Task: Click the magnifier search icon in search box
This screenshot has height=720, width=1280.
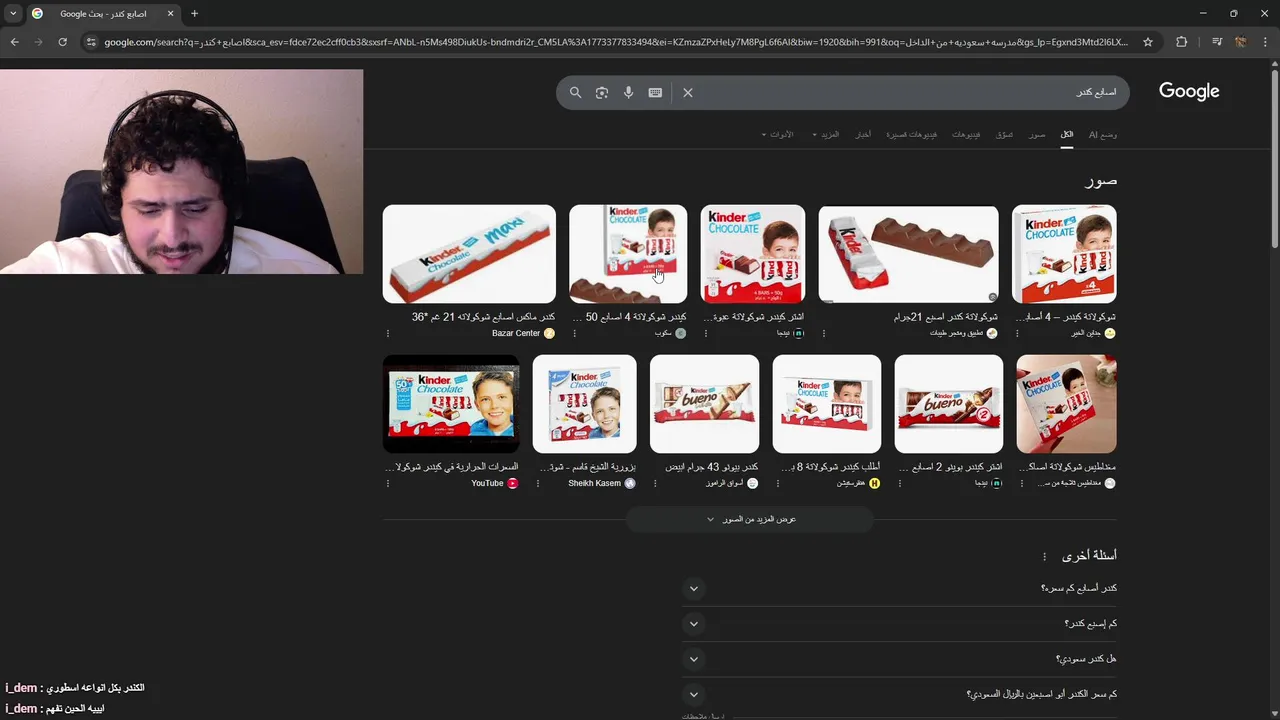Action: [x=575, y=92]
